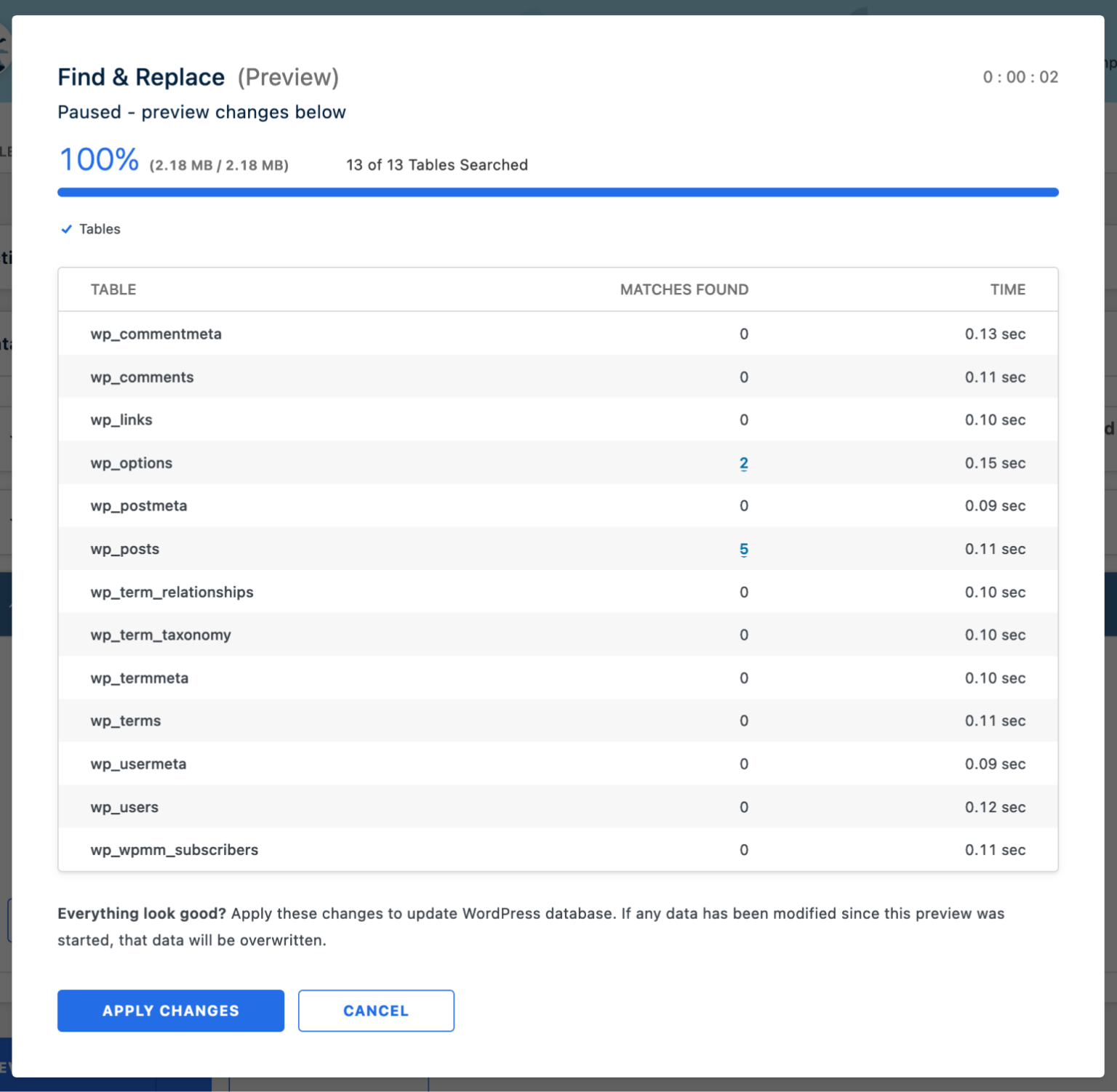Click the MATCHES FOUND column header
The height and width of the screenshot is (1092, 1117).
[684, 289]
